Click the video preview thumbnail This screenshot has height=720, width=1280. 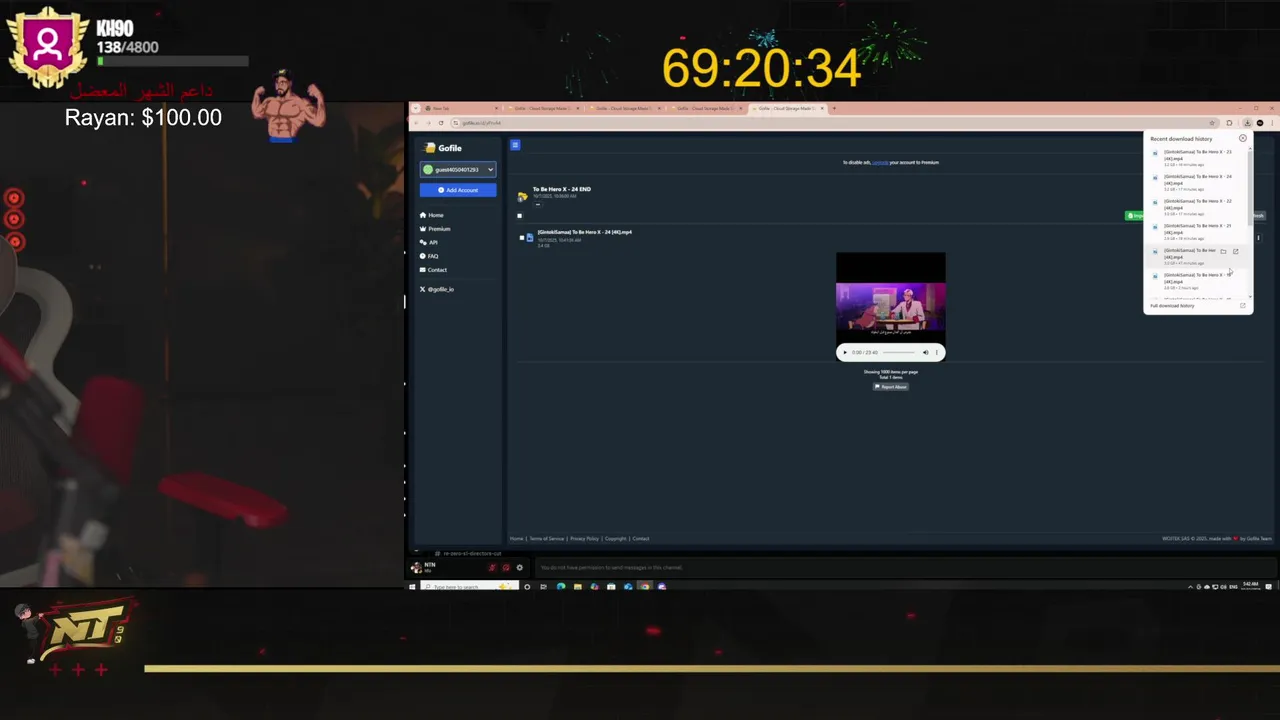tap(890, 306)
